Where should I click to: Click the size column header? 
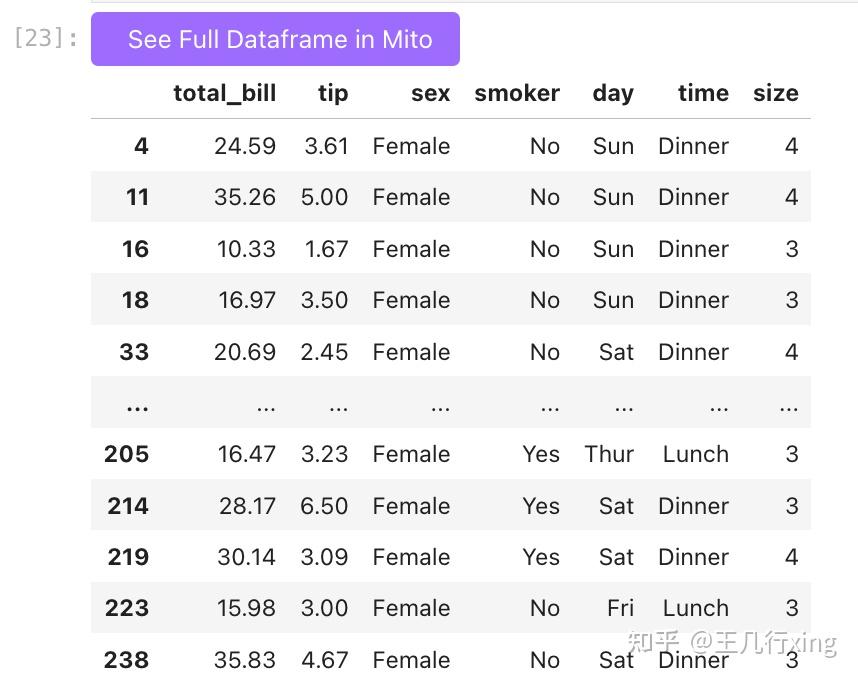tap(776, 93)
